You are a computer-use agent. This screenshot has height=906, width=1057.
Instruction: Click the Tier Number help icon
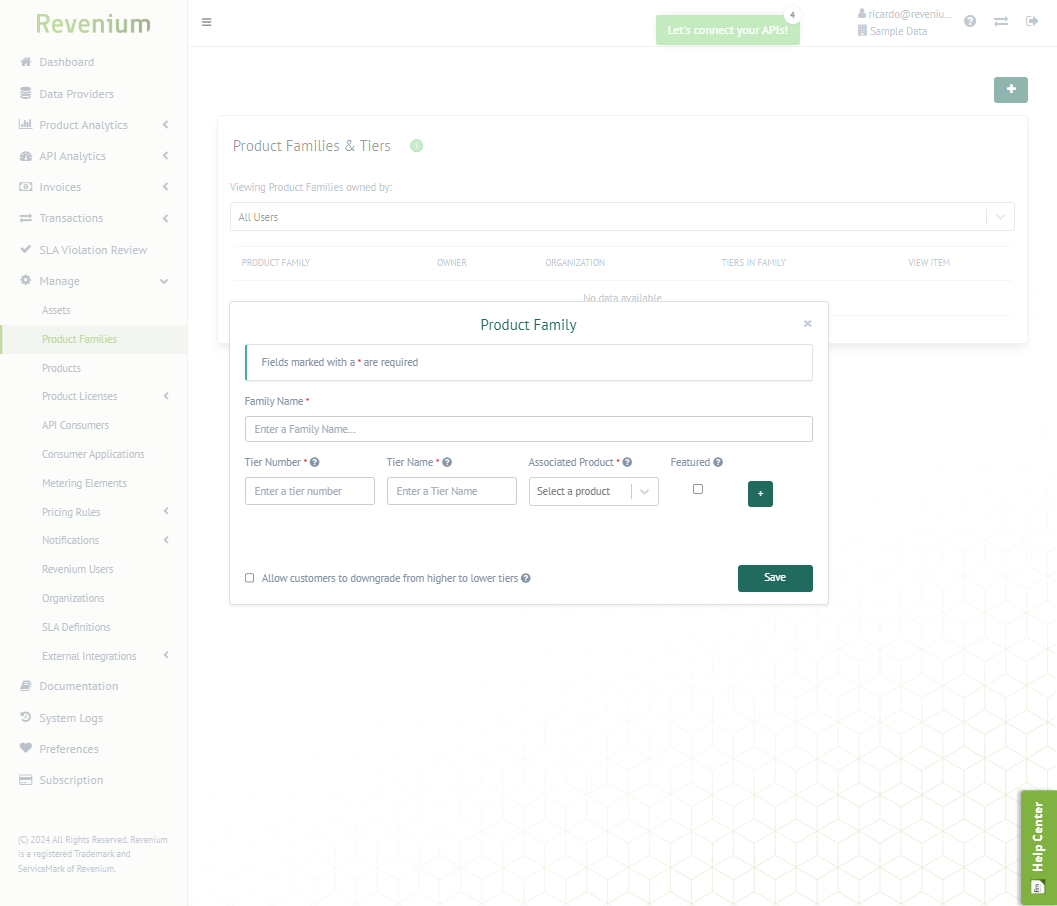(314, 462)
